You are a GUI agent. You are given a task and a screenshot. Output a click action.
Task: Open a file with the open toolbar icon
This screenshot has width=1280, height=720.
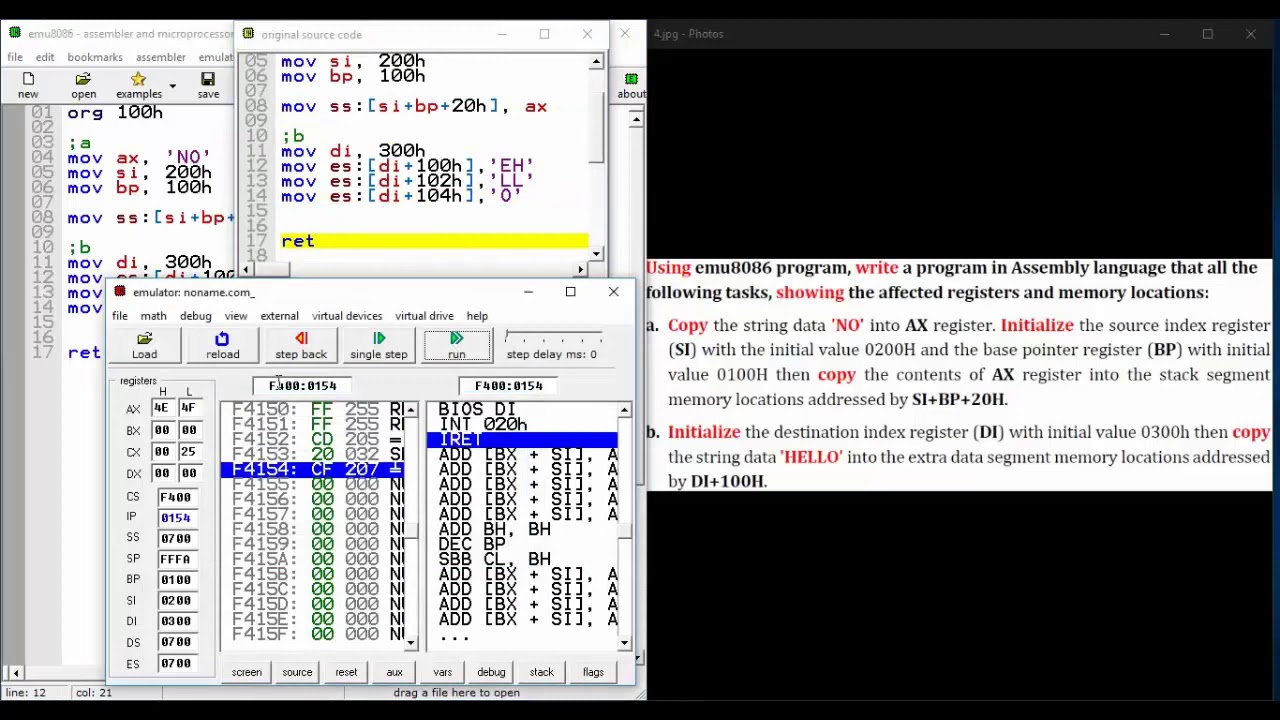coord(83,85)
